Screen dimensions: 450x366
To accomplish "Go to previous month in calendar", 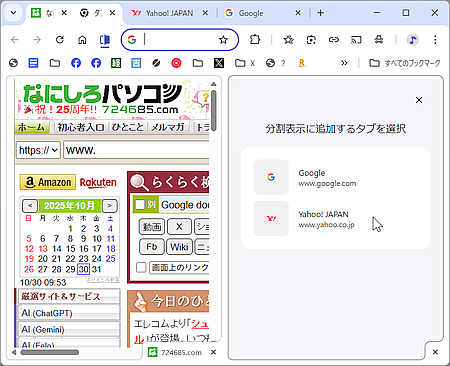I will click(30, 206).
